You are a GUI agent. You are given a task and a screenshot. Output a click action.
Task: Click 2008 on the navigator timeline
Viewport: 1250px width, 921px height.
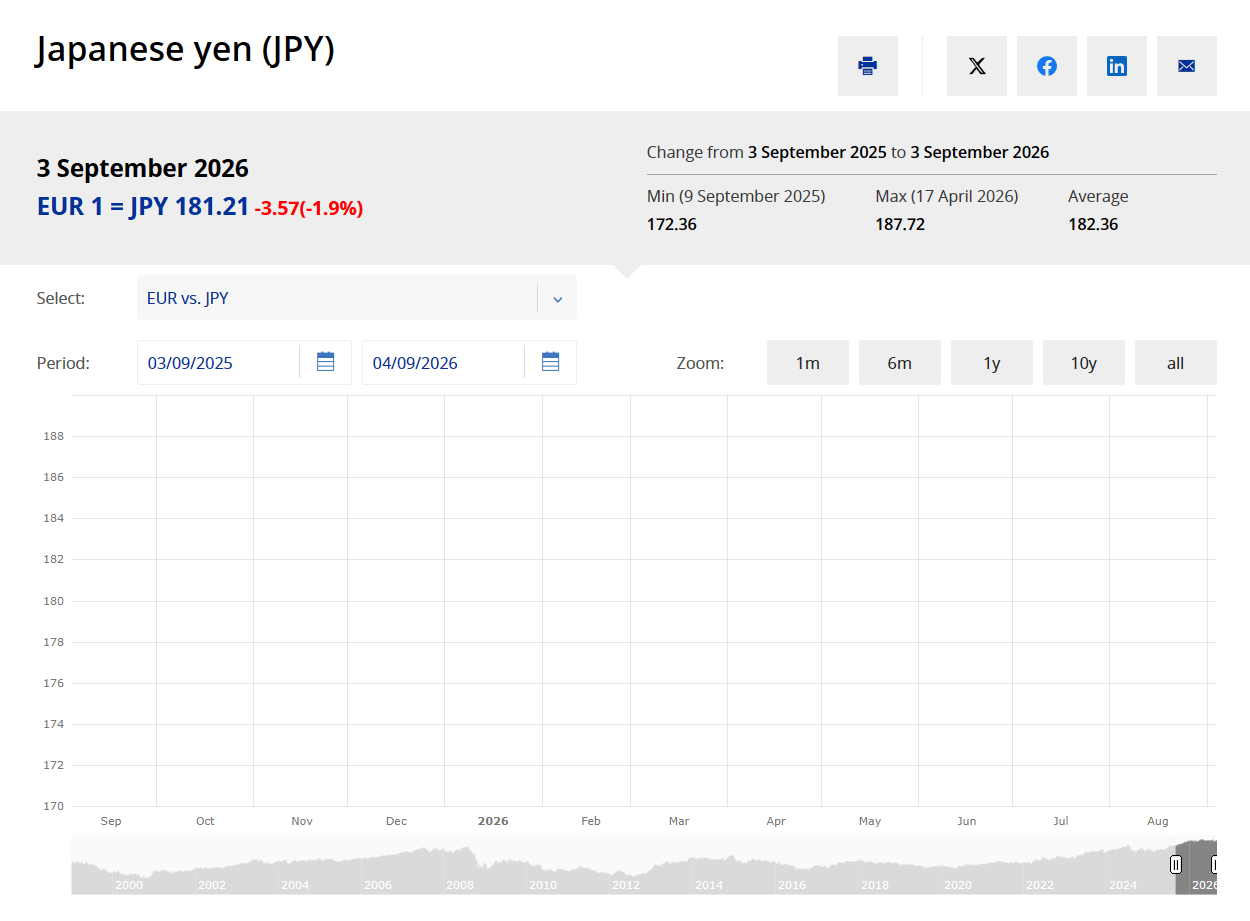(x=460, y=885)
